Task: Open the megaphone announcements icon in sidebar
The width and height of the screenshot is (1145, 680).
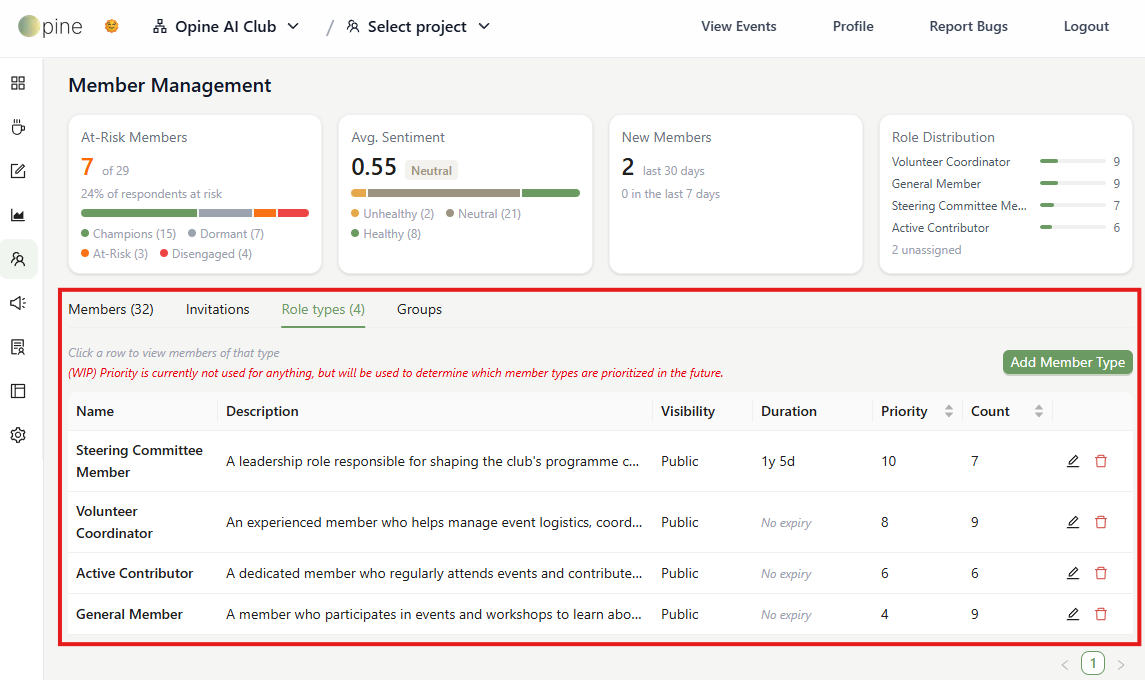Action: pos(18,302)
